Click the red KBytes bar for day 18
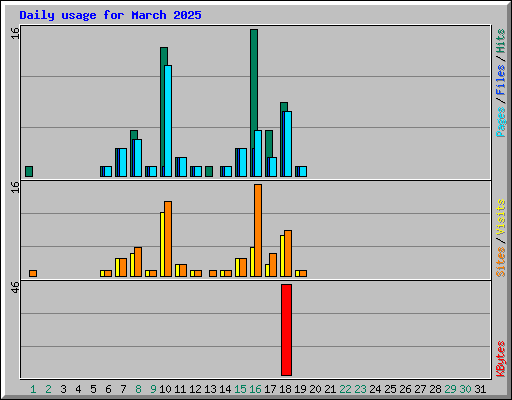 [286, 330]
